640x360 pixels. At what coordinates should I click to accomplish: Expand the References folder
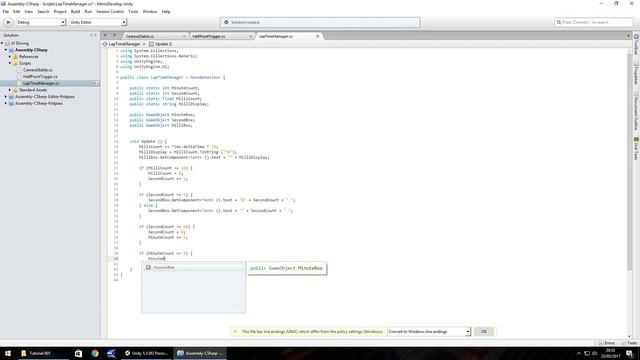coord(10,56)
